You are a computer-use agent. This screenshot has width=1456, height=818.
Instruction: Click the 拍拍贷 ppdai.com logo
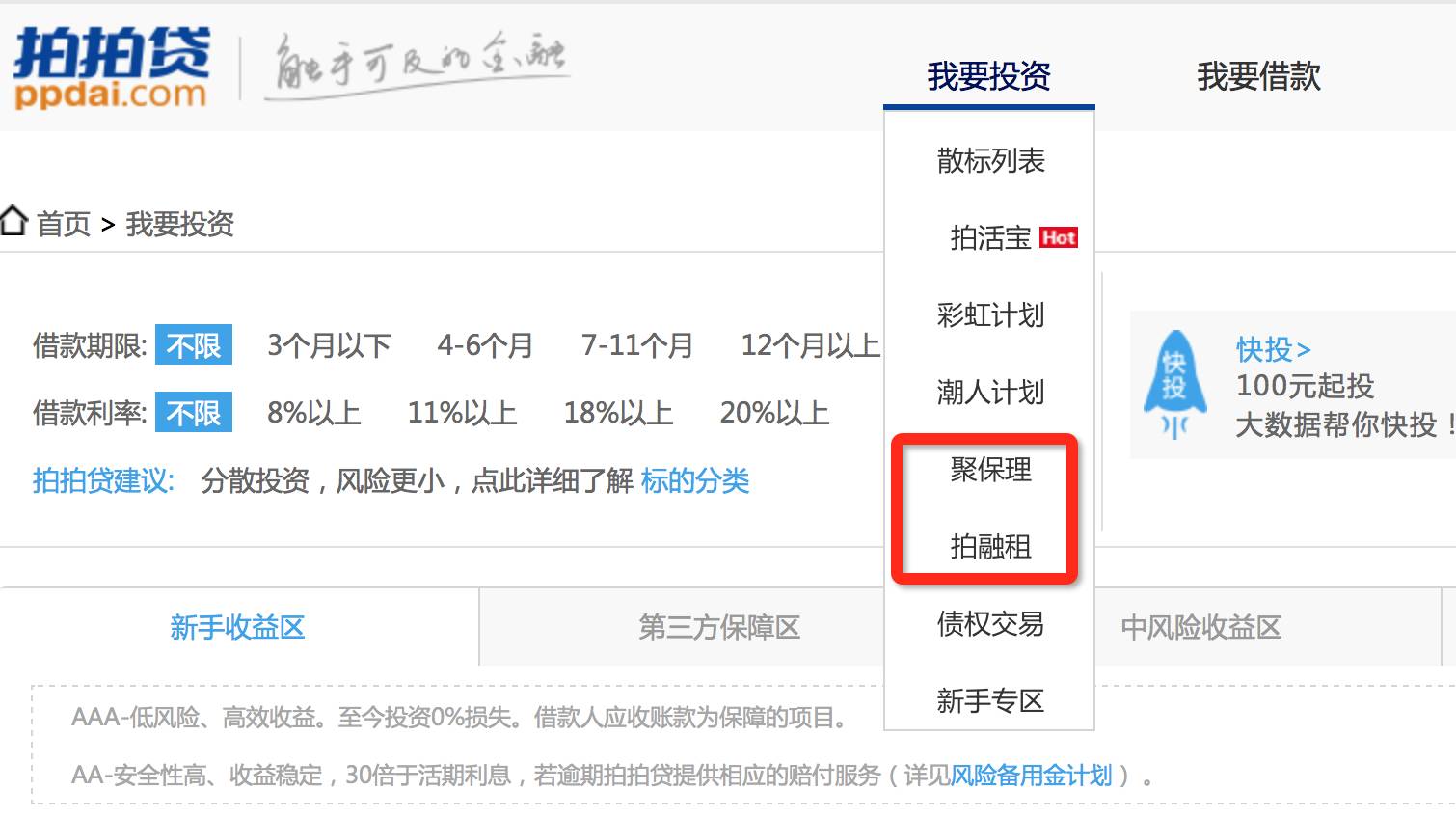(111, 68)
